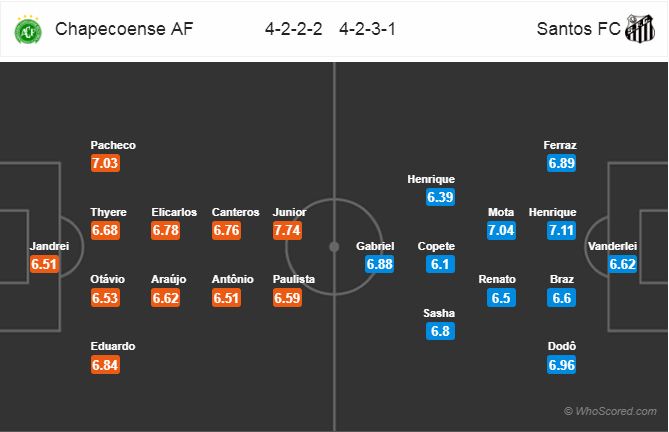Viewport: 669px width, 432px height.
Task: Click Dodô's 6.96 rating badge
Action: (561, 365)
